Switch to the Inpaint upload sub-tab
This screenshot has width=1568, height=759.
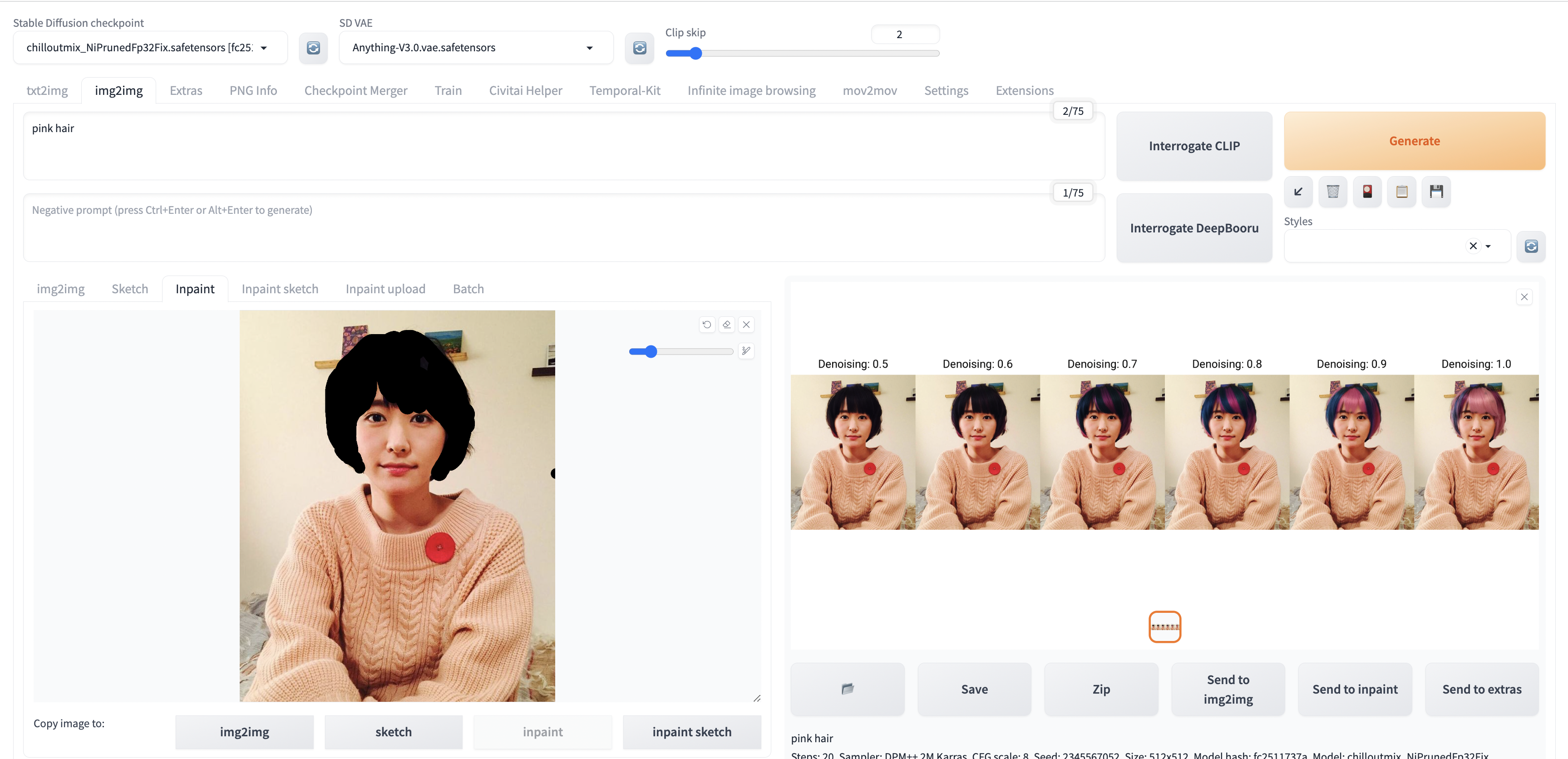(385, 289)
